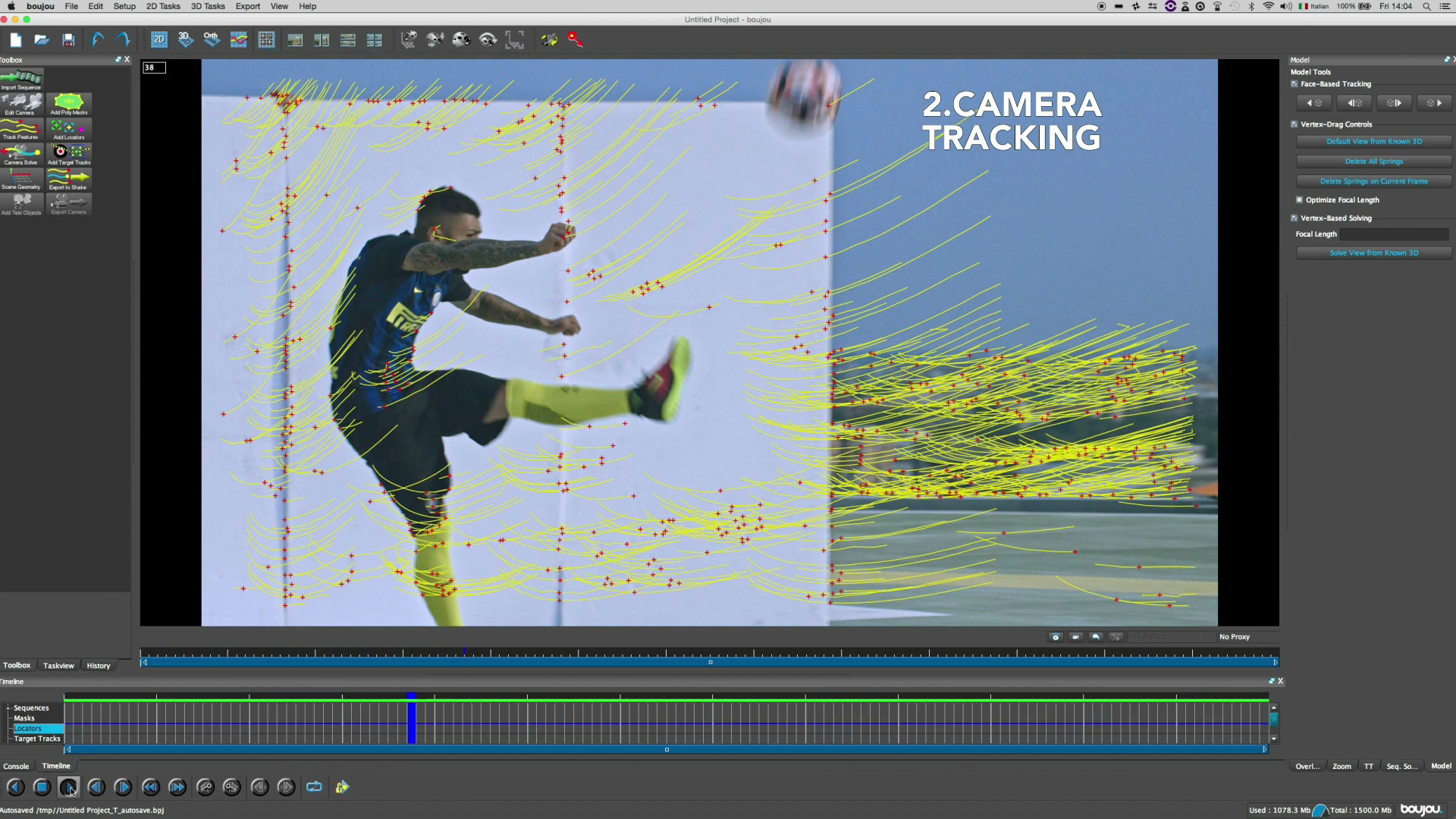Open the Zoom panel tab

[1341, 767]
